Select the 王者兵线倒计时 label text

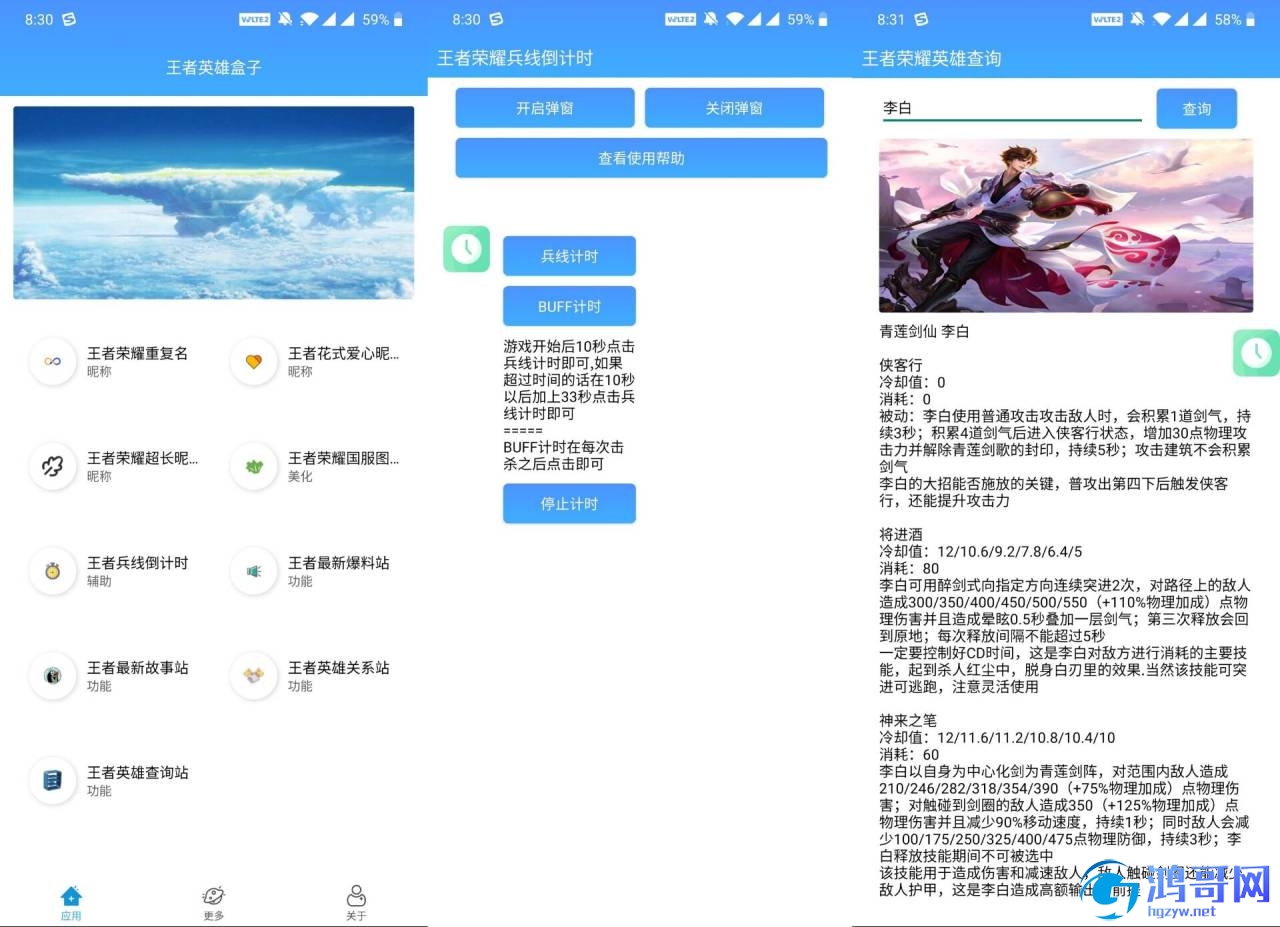pos(138,563)
